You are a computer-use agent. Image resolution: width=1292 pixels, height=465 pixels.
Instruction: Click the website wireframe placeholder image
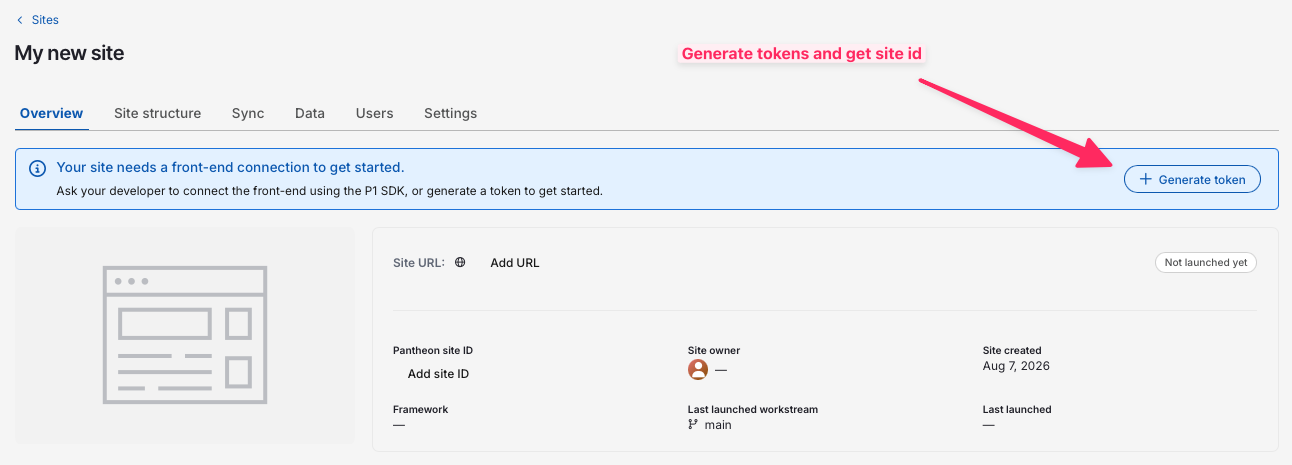185,335
